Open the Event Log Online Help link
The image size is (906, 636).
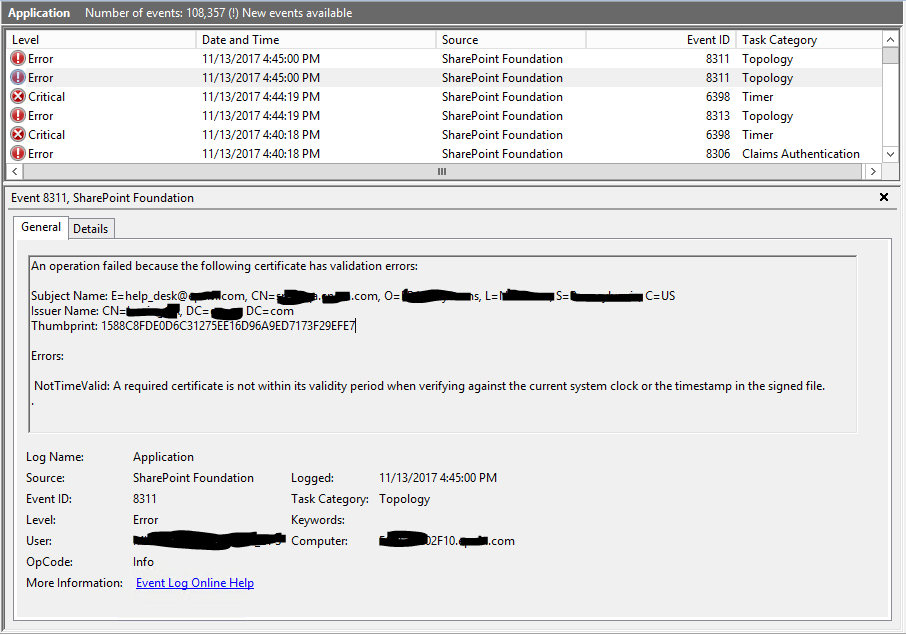195,583
